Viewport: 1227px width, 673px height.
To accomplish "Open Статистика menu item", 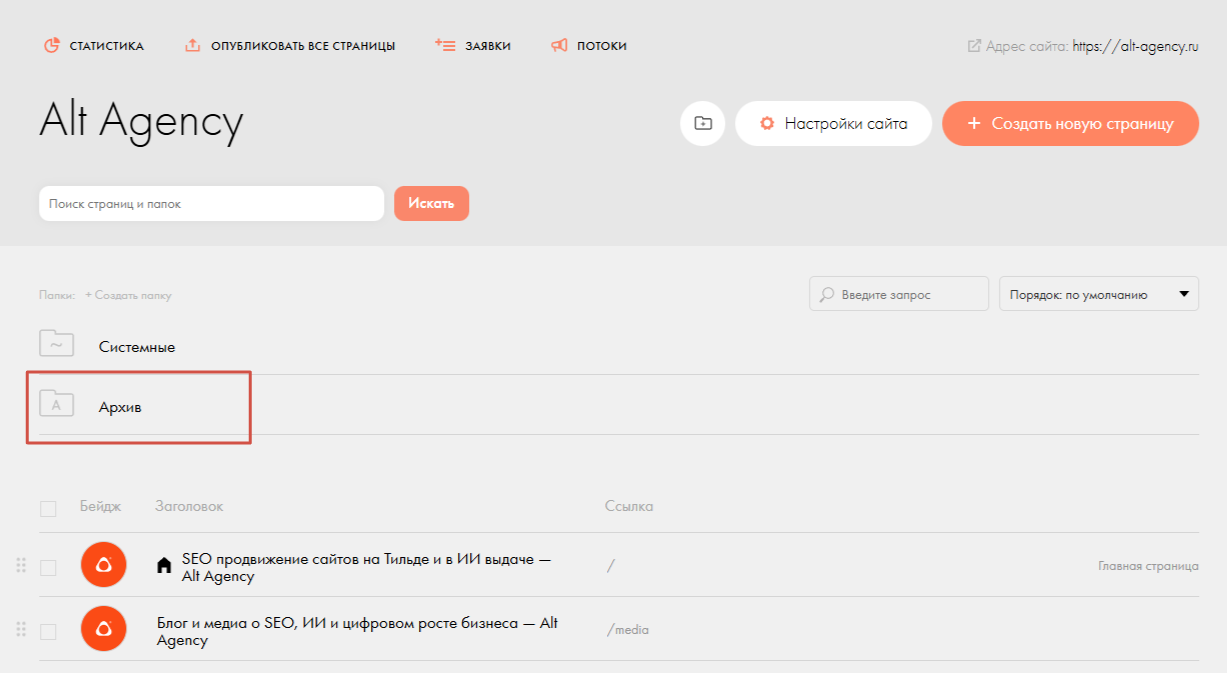I will click(x=106, y=46).
